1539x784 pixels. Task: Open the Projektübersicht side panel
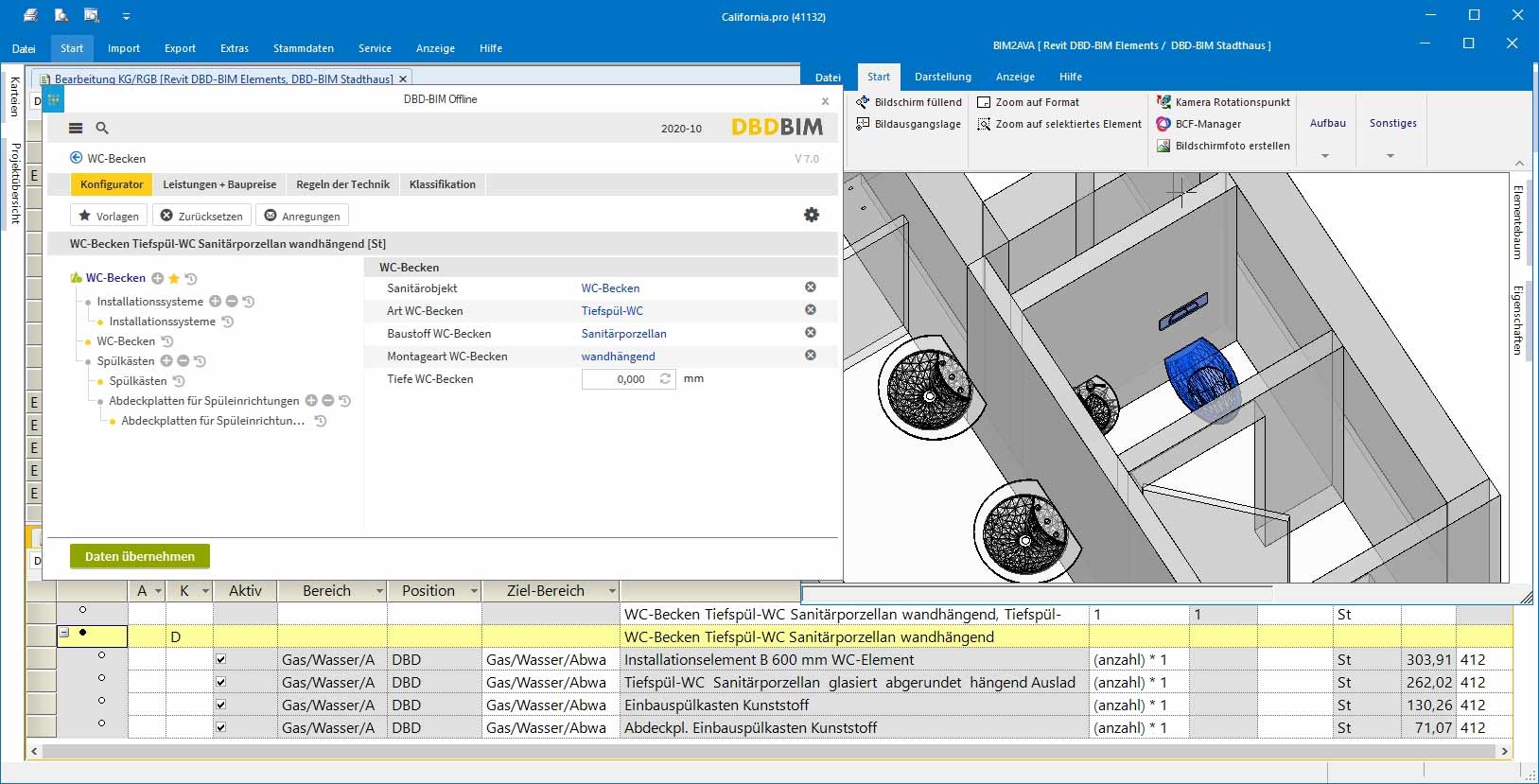point(15,183)
